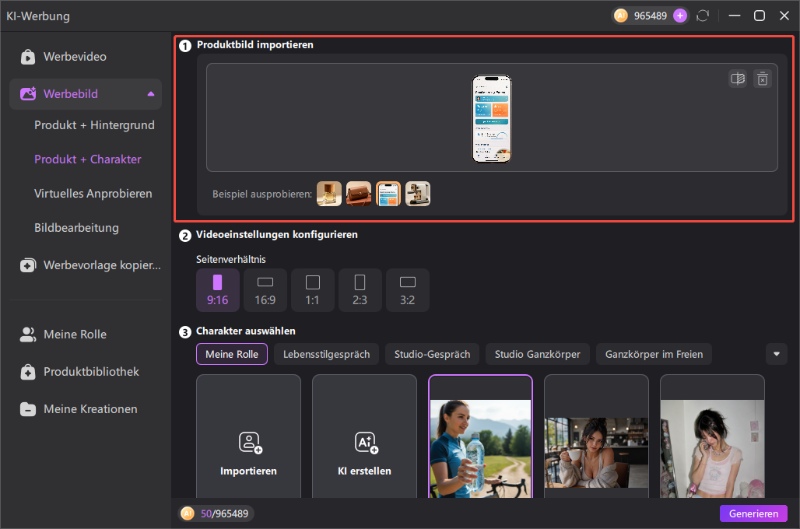Click the Meine Rolle person icon
This screenshot has height=529, width=800.
(28, 335)
